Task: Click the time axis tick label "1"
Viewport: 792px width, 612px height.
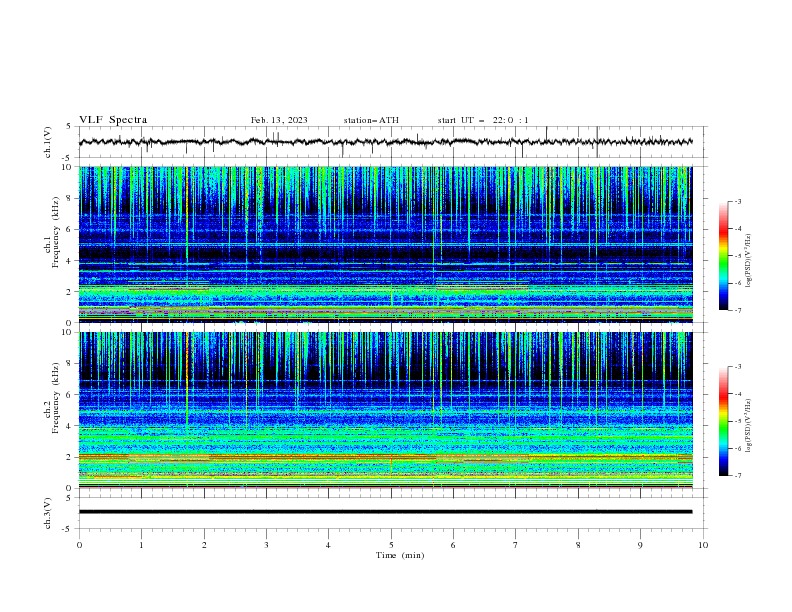Action: coord(142,545)
